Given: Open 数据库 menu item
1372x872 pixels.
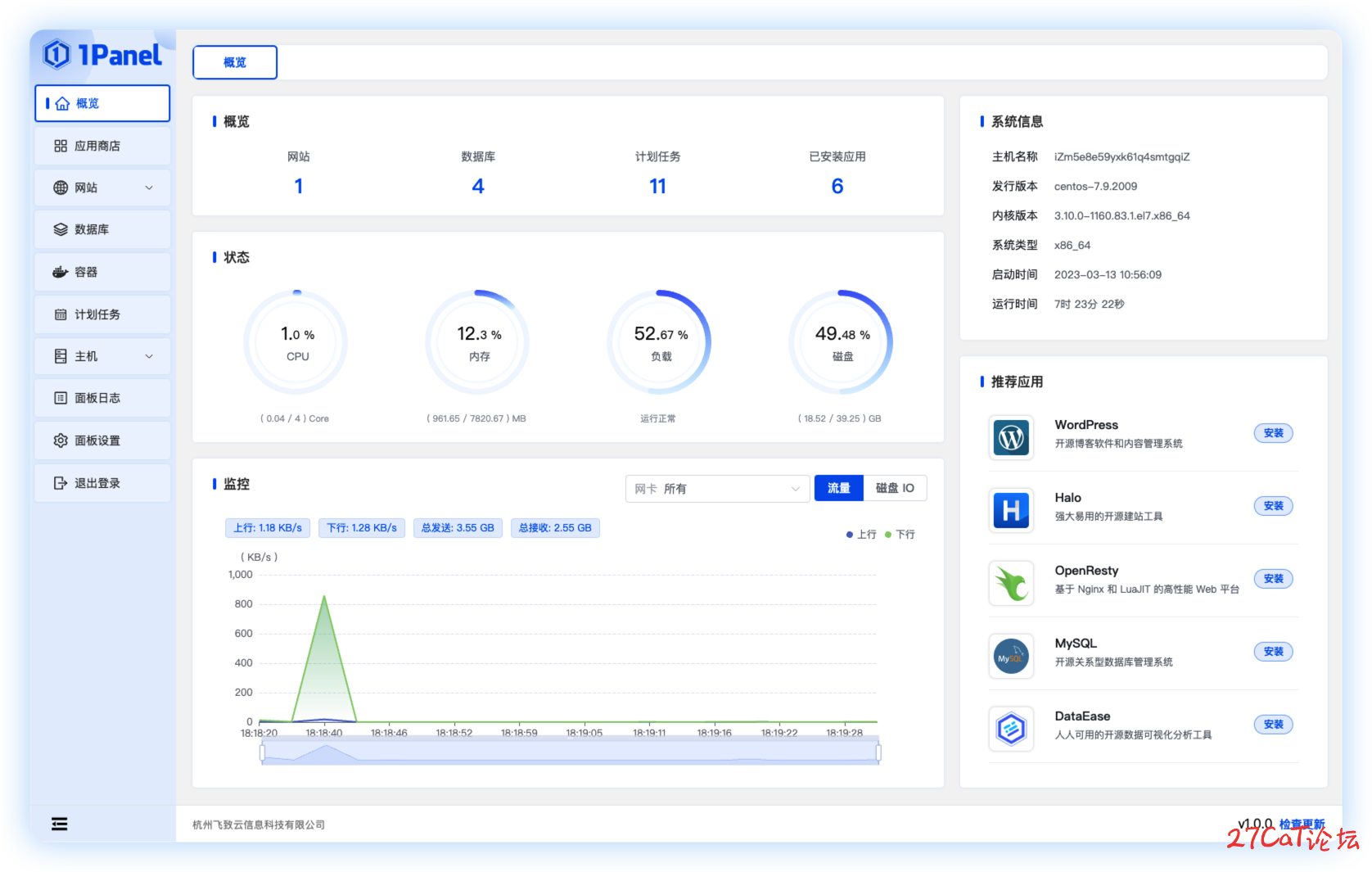Looking at the screenshot, I should click(x=102, y=229).
